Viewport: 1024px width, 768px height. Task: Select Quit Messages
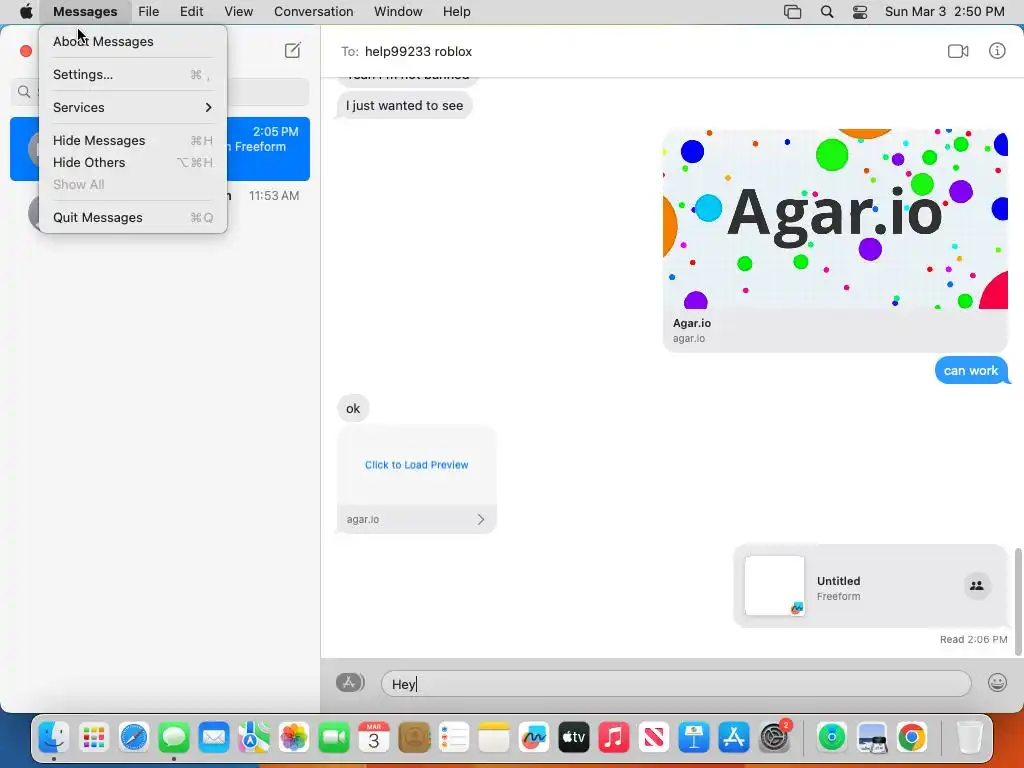(x=133, y=217)
